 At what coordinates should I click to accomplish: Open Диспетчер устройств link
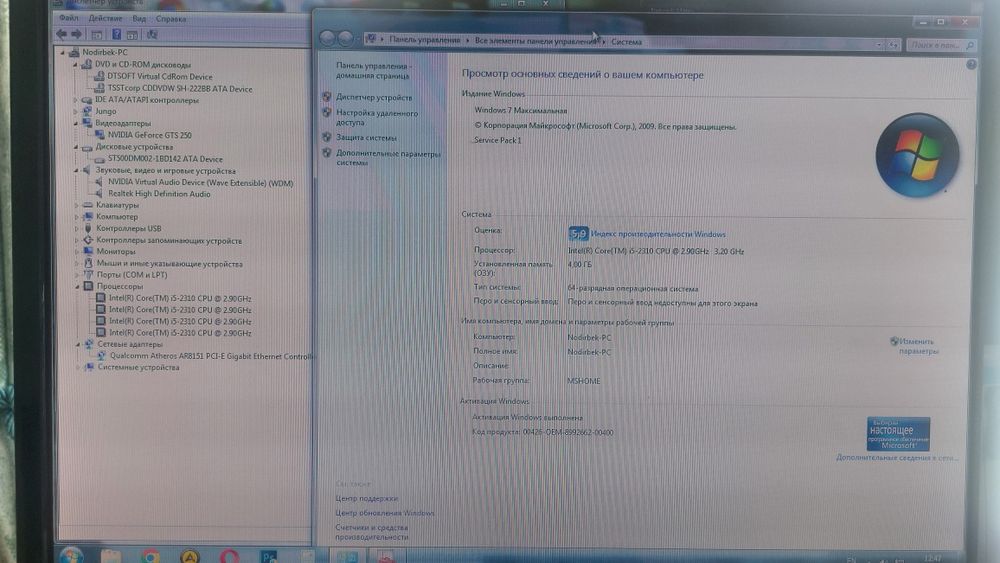pyautogui.click(x=374, y=98)
